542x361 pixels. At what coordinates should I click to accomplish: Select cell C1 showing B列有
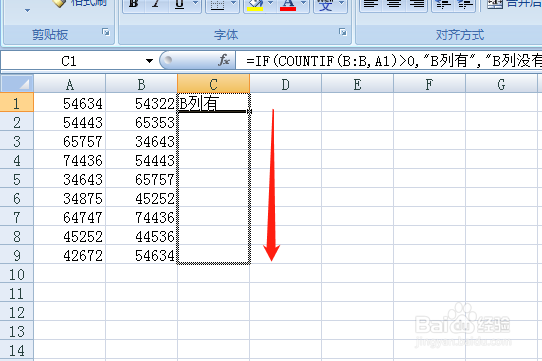point(213,103)
